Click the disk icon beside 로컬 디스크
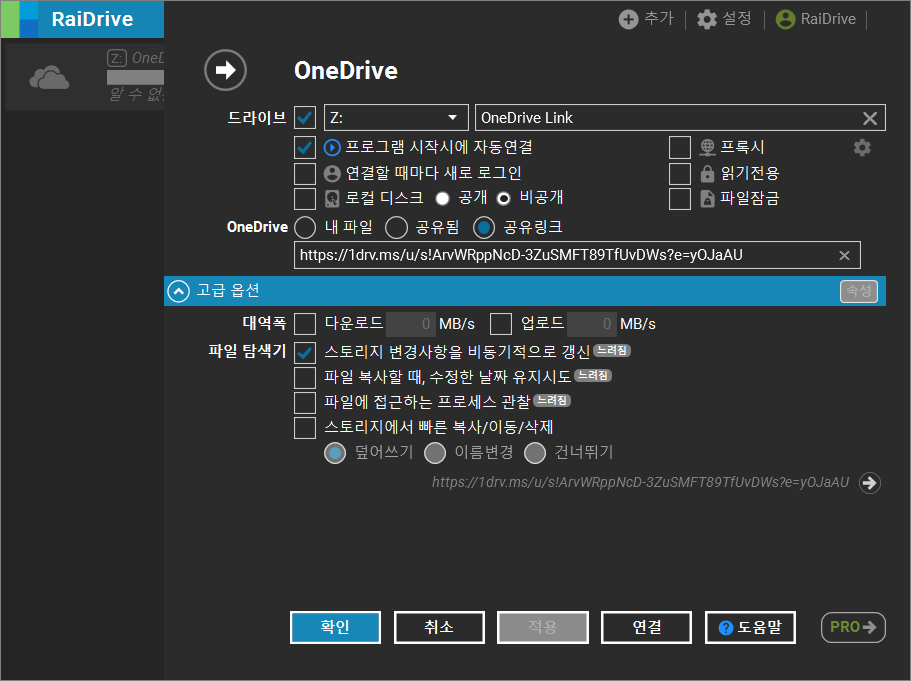The height and width of the screenshot is (681, 911). click(x=332, y=199)
